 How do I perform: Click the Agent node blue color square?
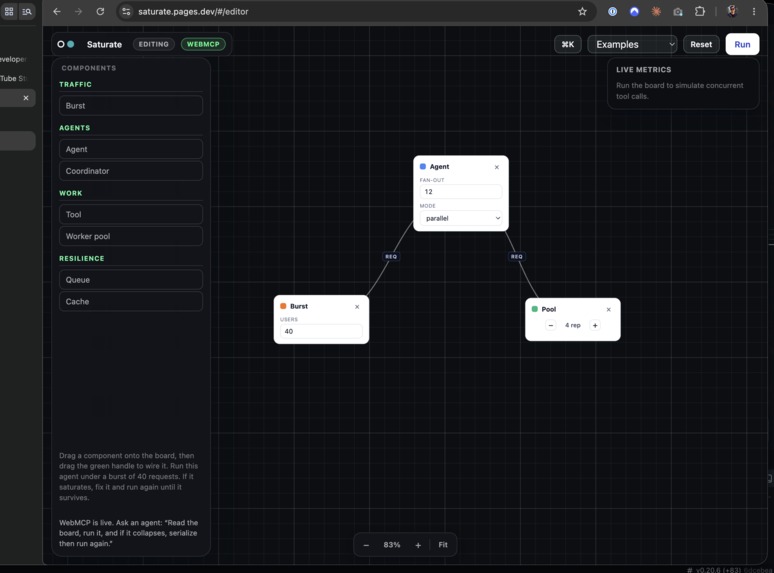[x=423, y=166]
